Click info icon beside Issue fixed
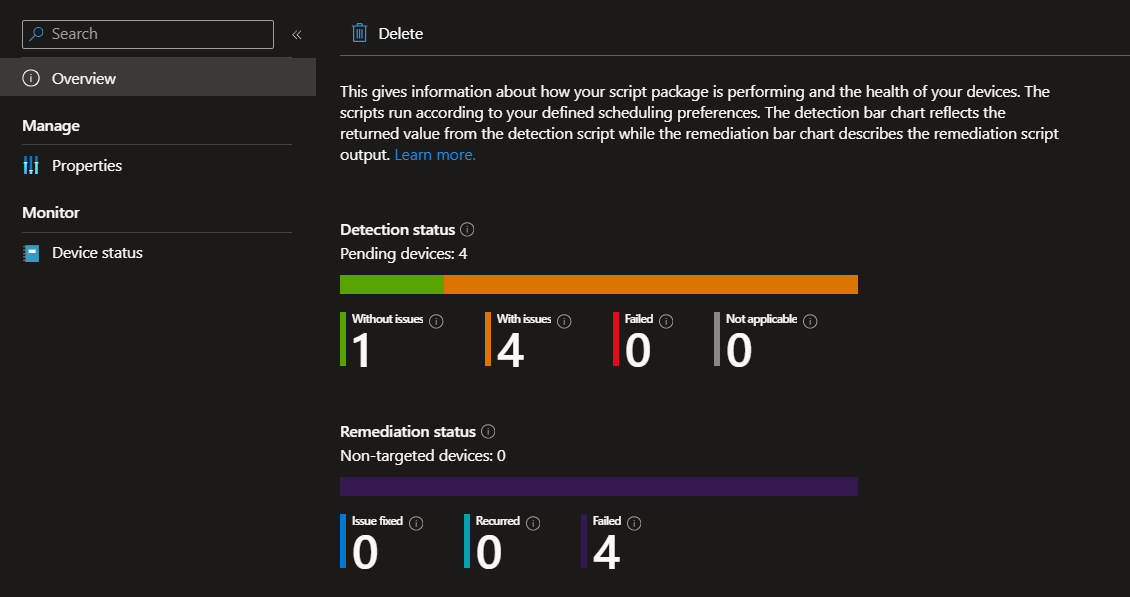This screenshot has width=1130, height=597. [x=416, y=523]
